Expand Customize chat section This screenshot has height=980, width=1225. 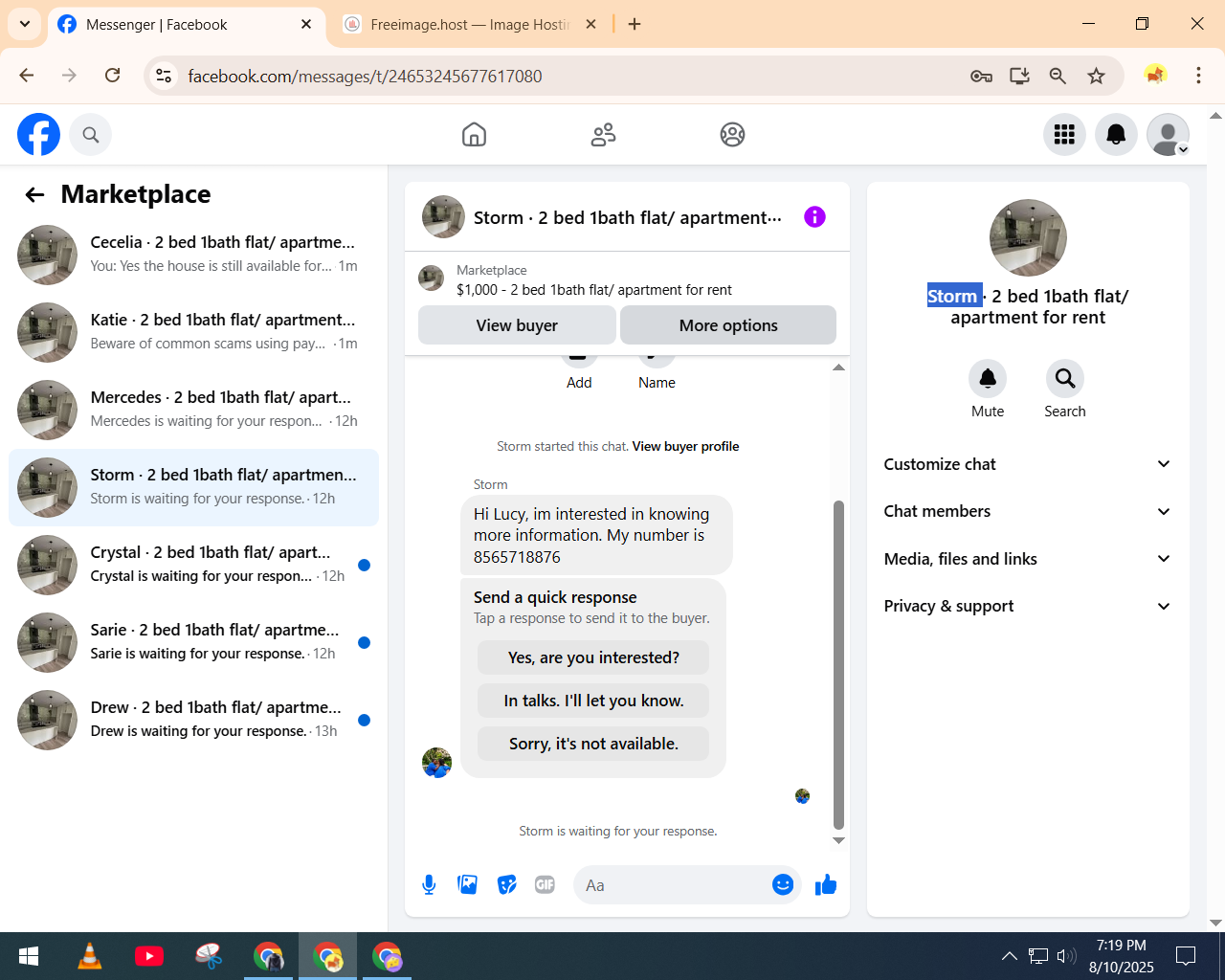[x=1028, y=464]
